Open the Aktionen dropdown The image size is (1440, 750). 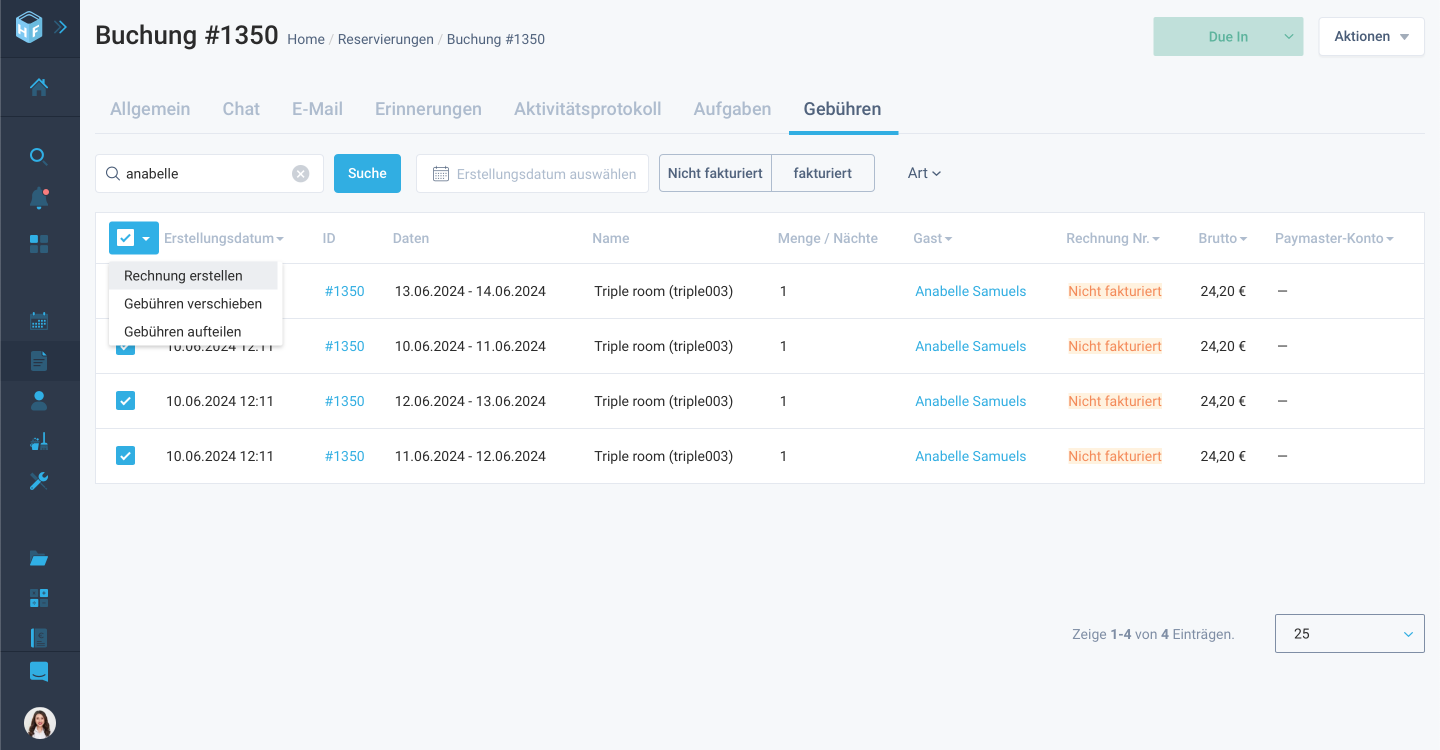tap(1371, 37)
